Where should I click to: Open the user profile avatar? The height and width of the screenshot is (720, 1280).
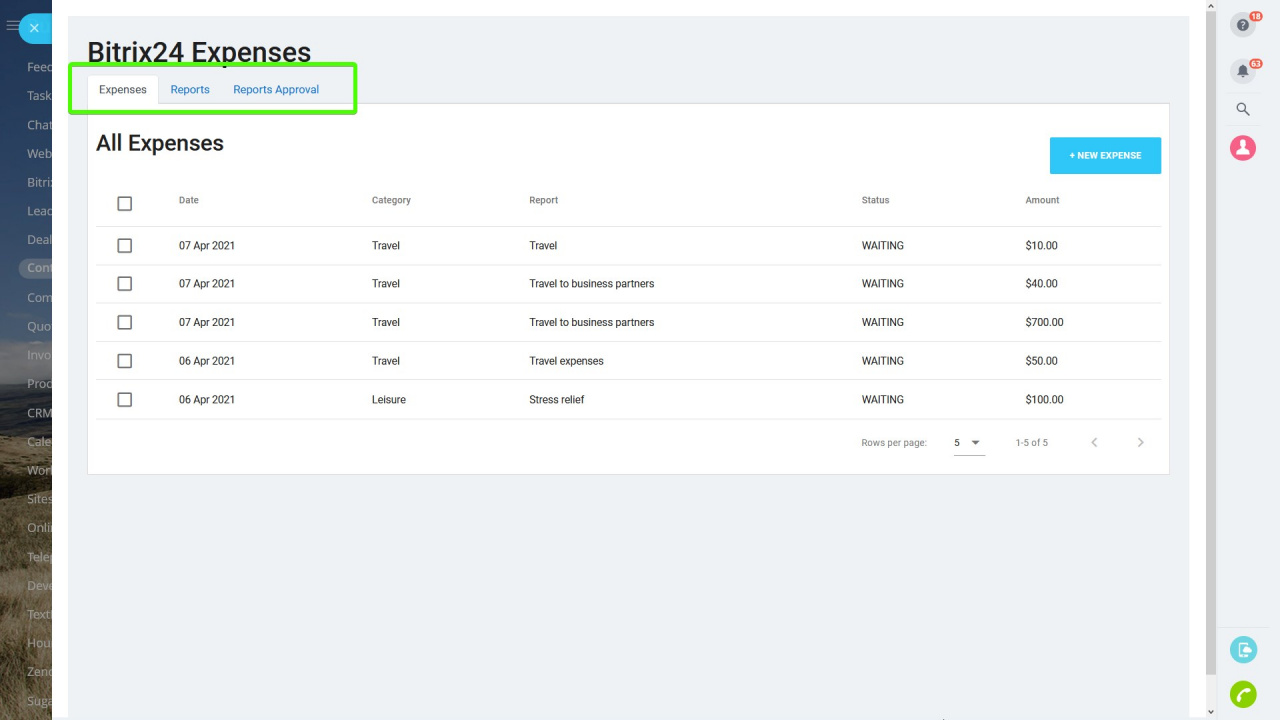(1243, 148)
